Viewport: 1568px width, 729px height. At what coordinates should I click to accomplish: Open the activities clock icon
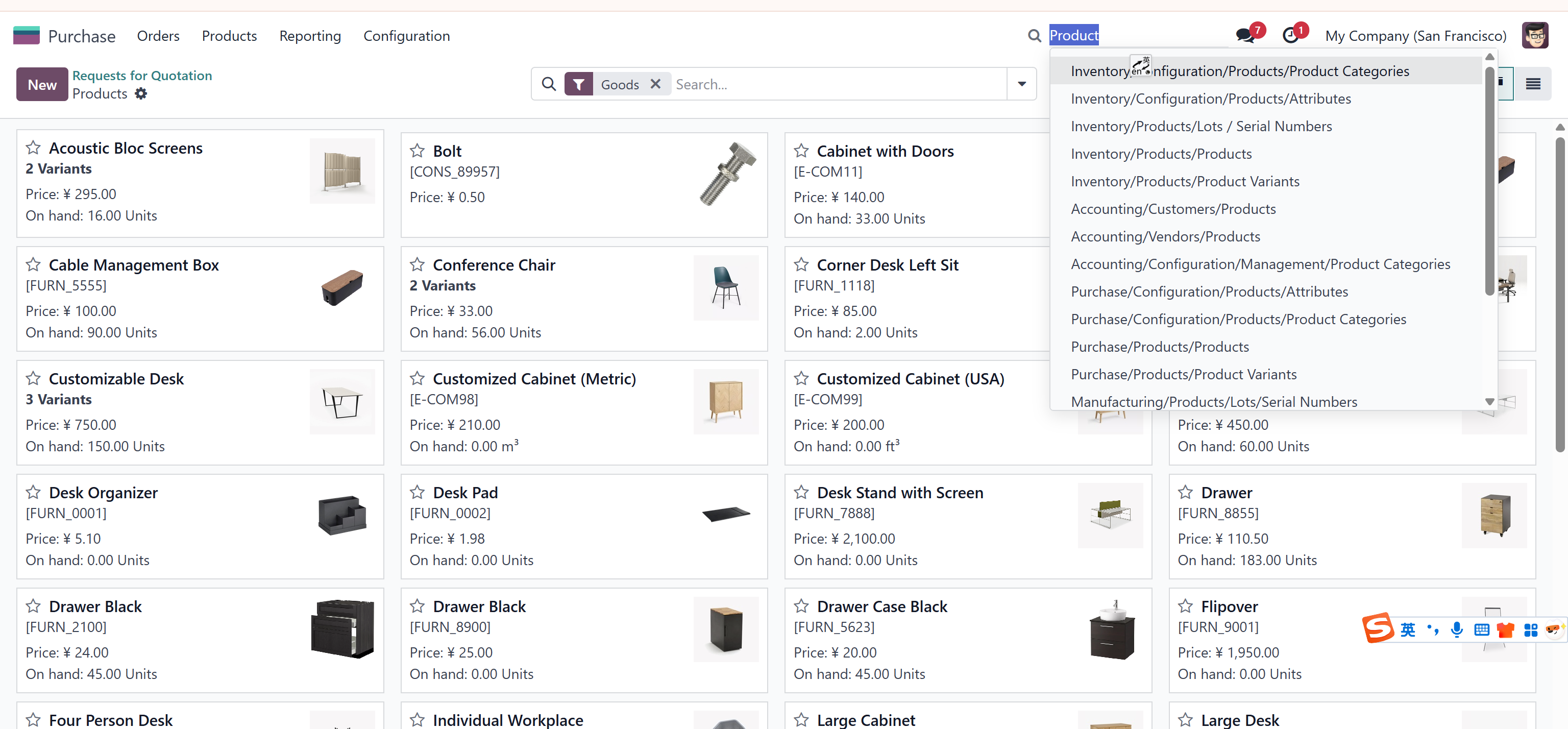[x=1290, y=35]
